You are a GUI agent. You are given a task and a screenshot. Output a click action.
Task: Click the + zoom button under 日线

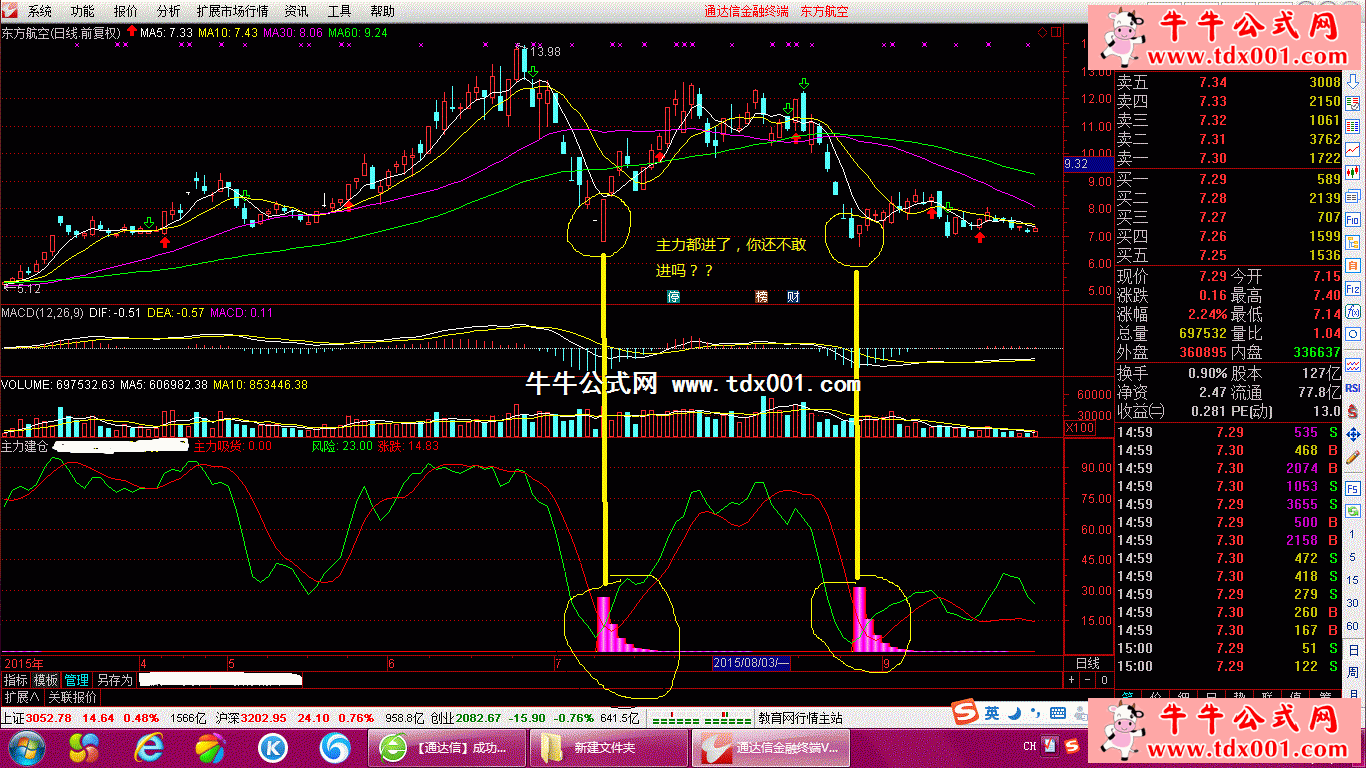pos(1071,680)
